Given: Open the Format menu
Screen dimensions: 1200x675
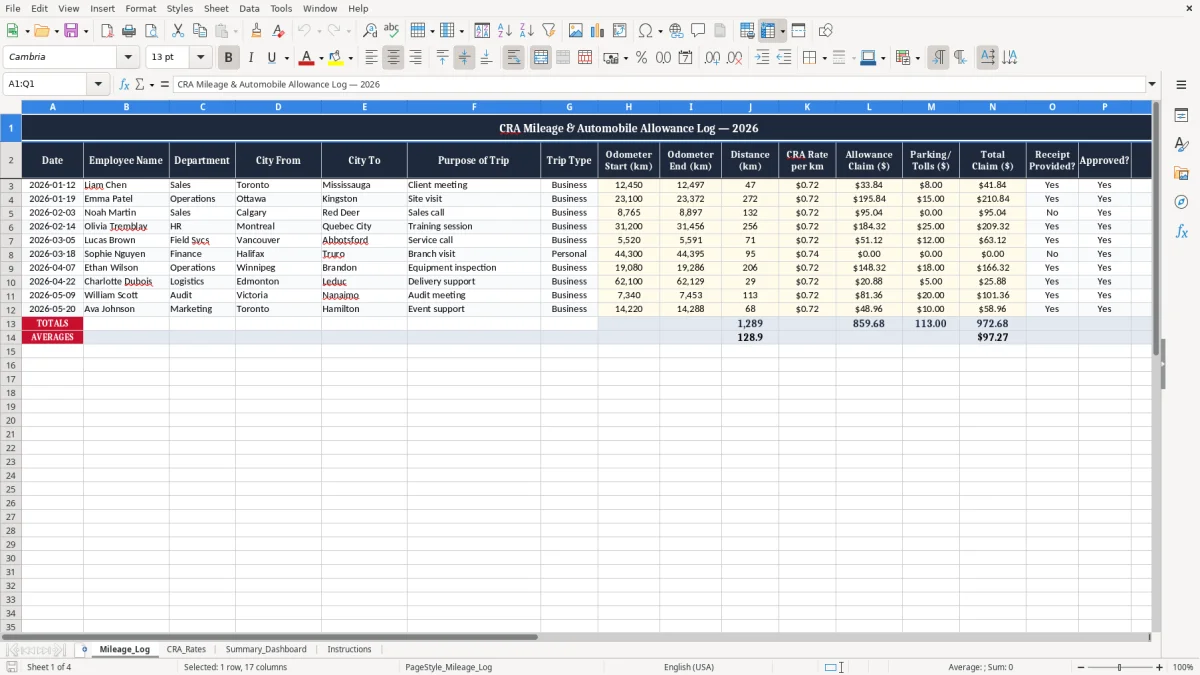Looking at the screenshot, I should [x=141, y=8].
